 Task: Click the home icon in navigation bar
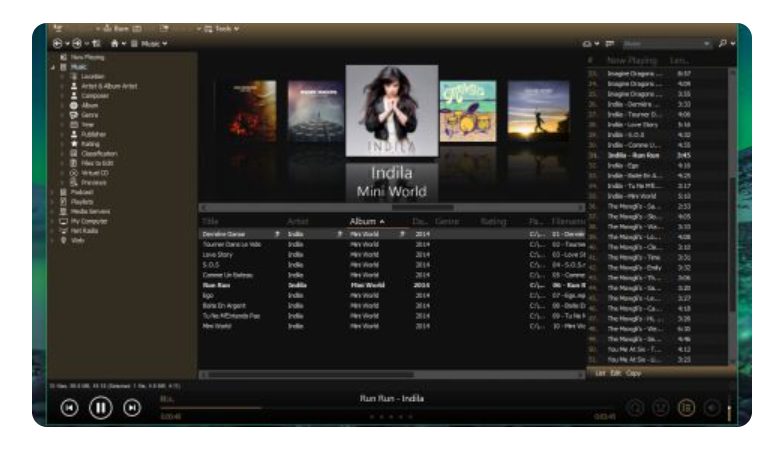click(x=116, y=44)
